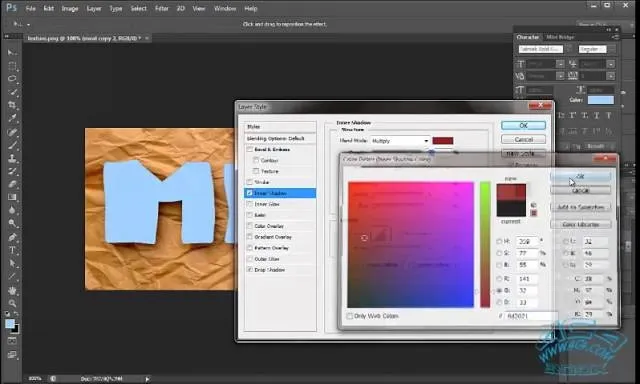Switch to the Character panel tab
Image resolution: width=640 pixels, height=384 pixels.
click(x=527, y=37)
